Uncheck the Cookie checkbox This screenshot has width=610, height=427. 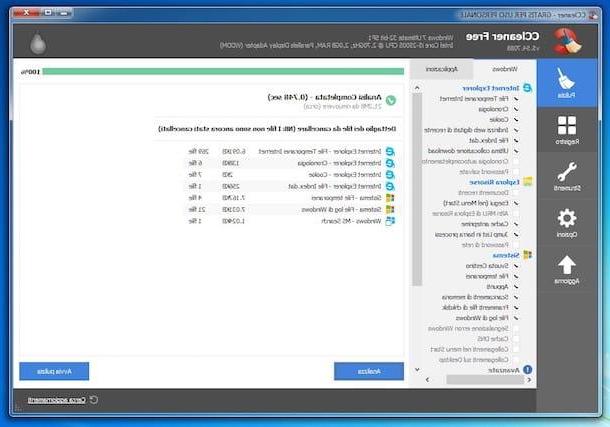click(x=516, y=120)
